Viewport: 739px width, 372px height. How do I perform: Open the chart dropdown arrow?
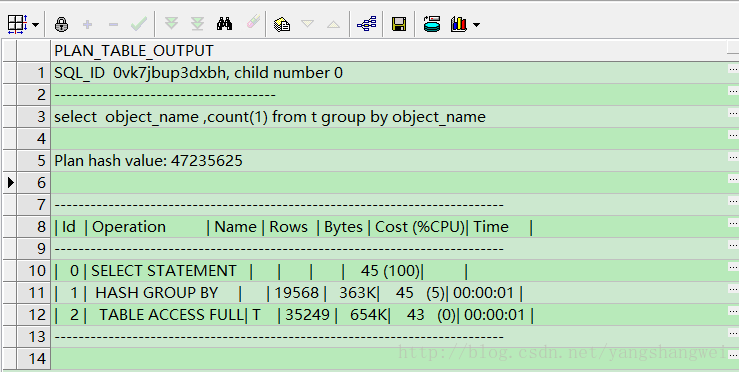coord(476,25)
